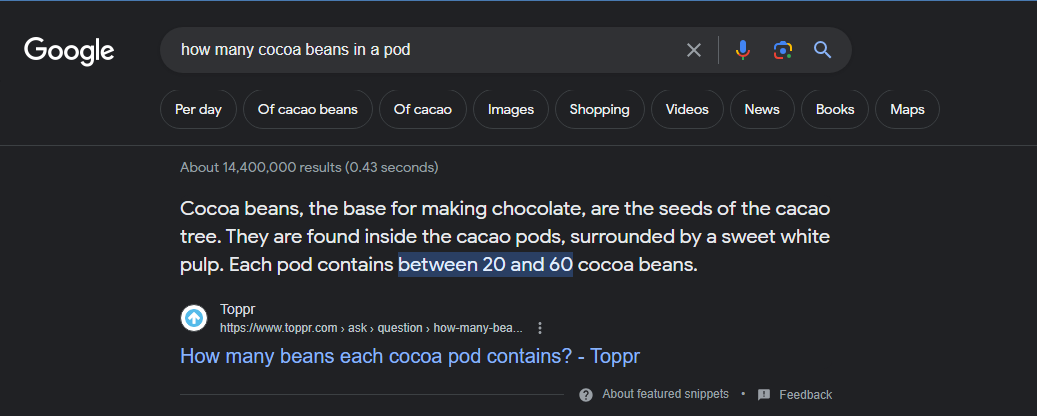Click the Feedback flag icon
This screenshot has width=1037, height=416.
click(764, 394)
